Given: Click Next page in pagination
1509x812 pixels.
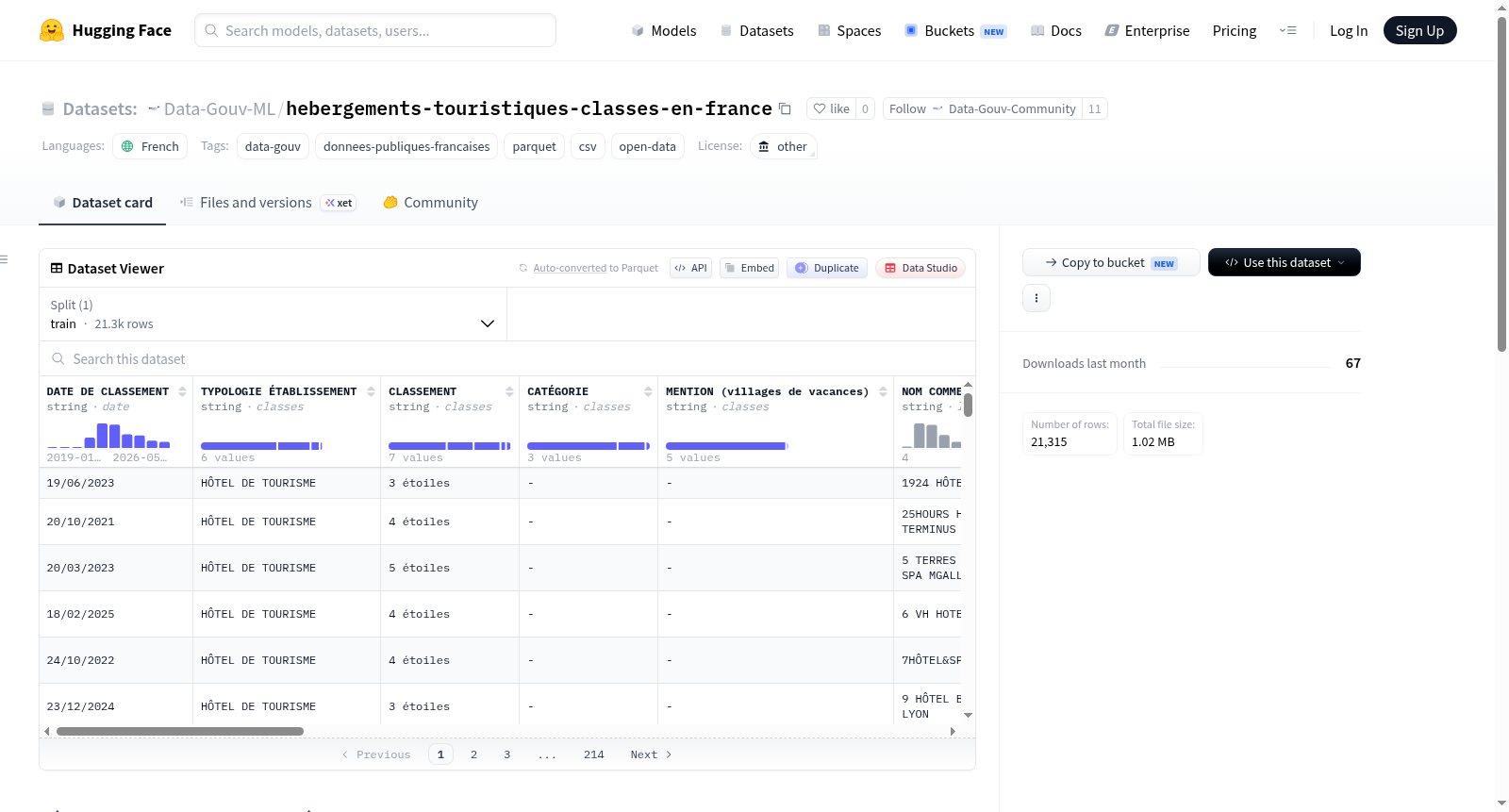Looking at the screenshot, I should click(651, 754).
